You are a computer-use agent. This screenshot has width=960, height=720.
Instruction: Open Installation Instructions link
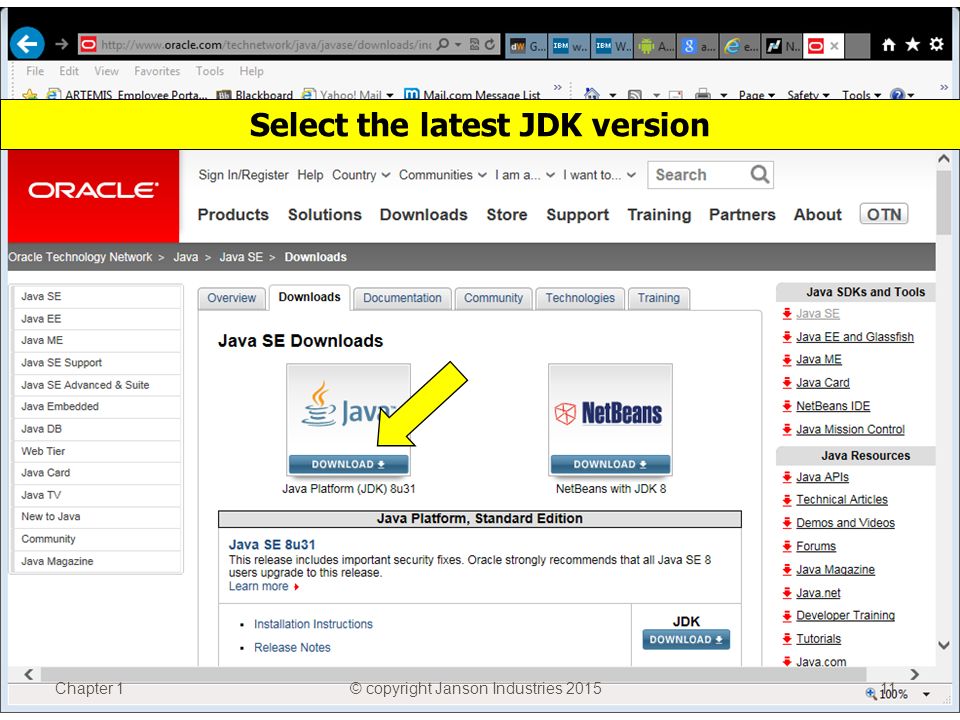tap(313, 624)
